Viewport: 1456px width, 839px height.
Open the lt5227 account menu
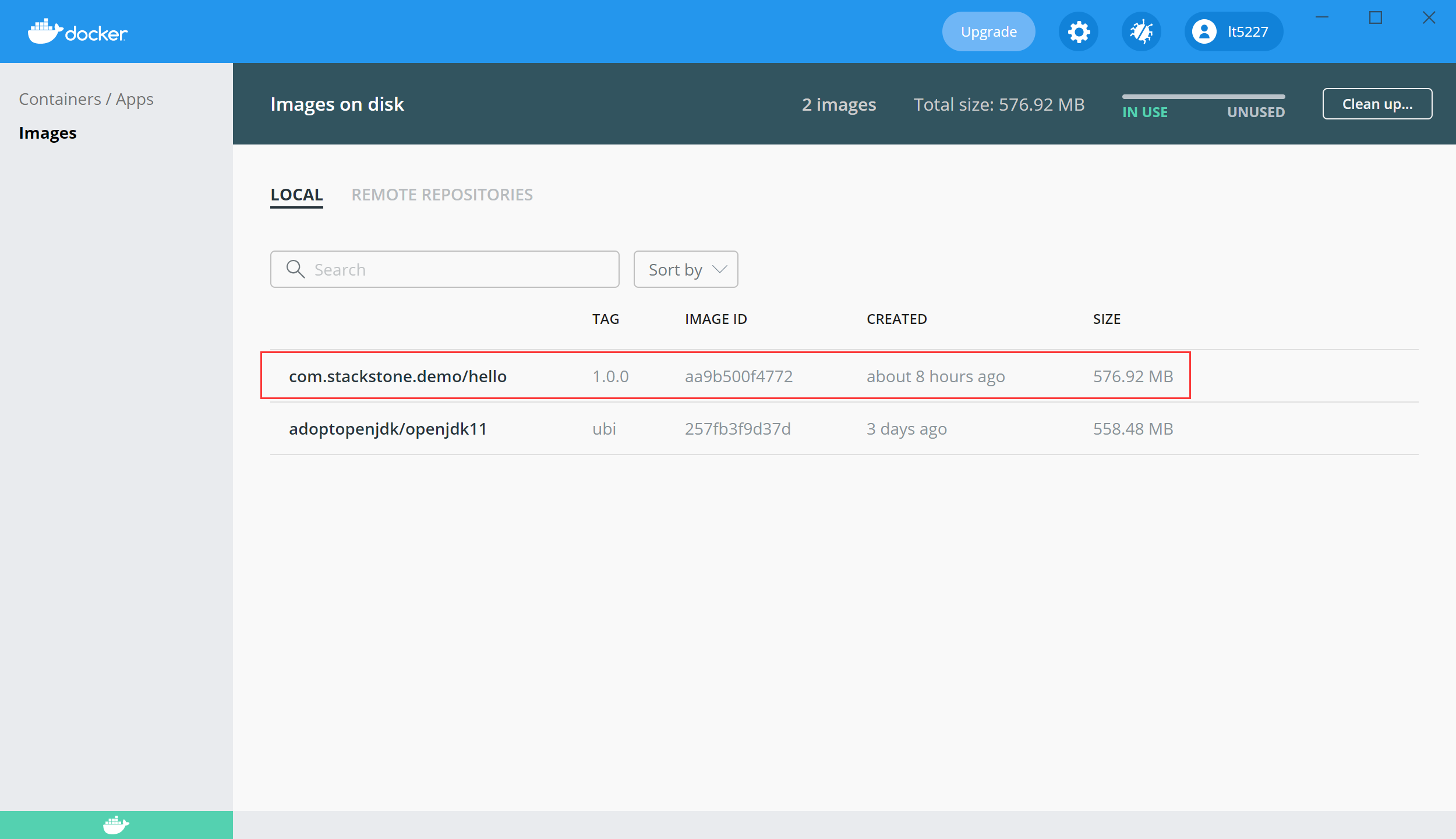tap(1248, 31)
